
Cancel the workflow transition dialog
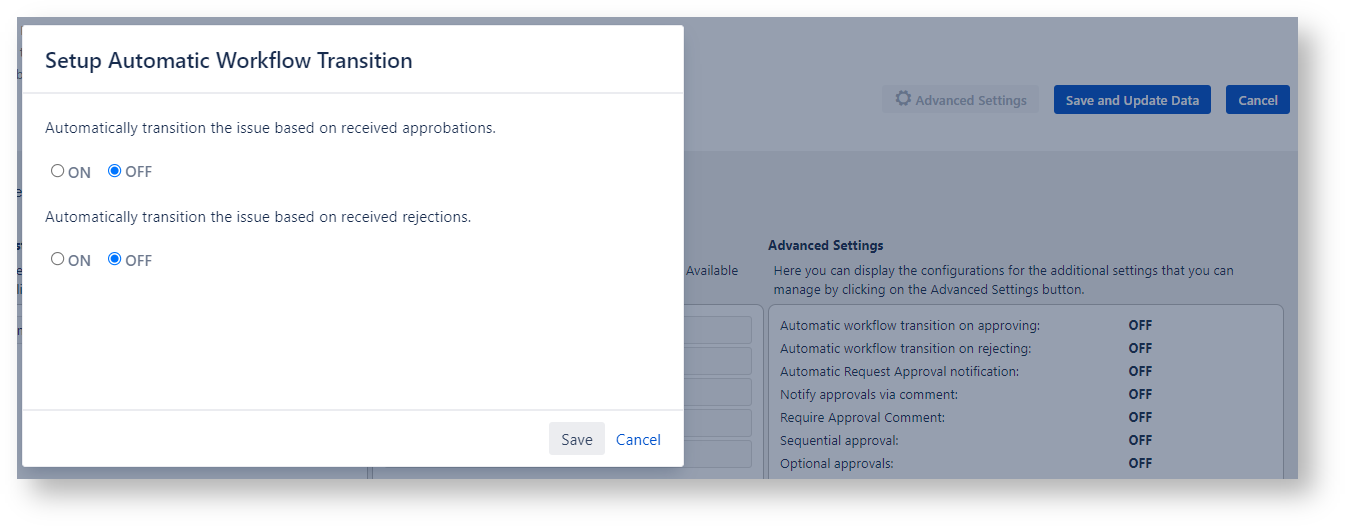[638, 439]
